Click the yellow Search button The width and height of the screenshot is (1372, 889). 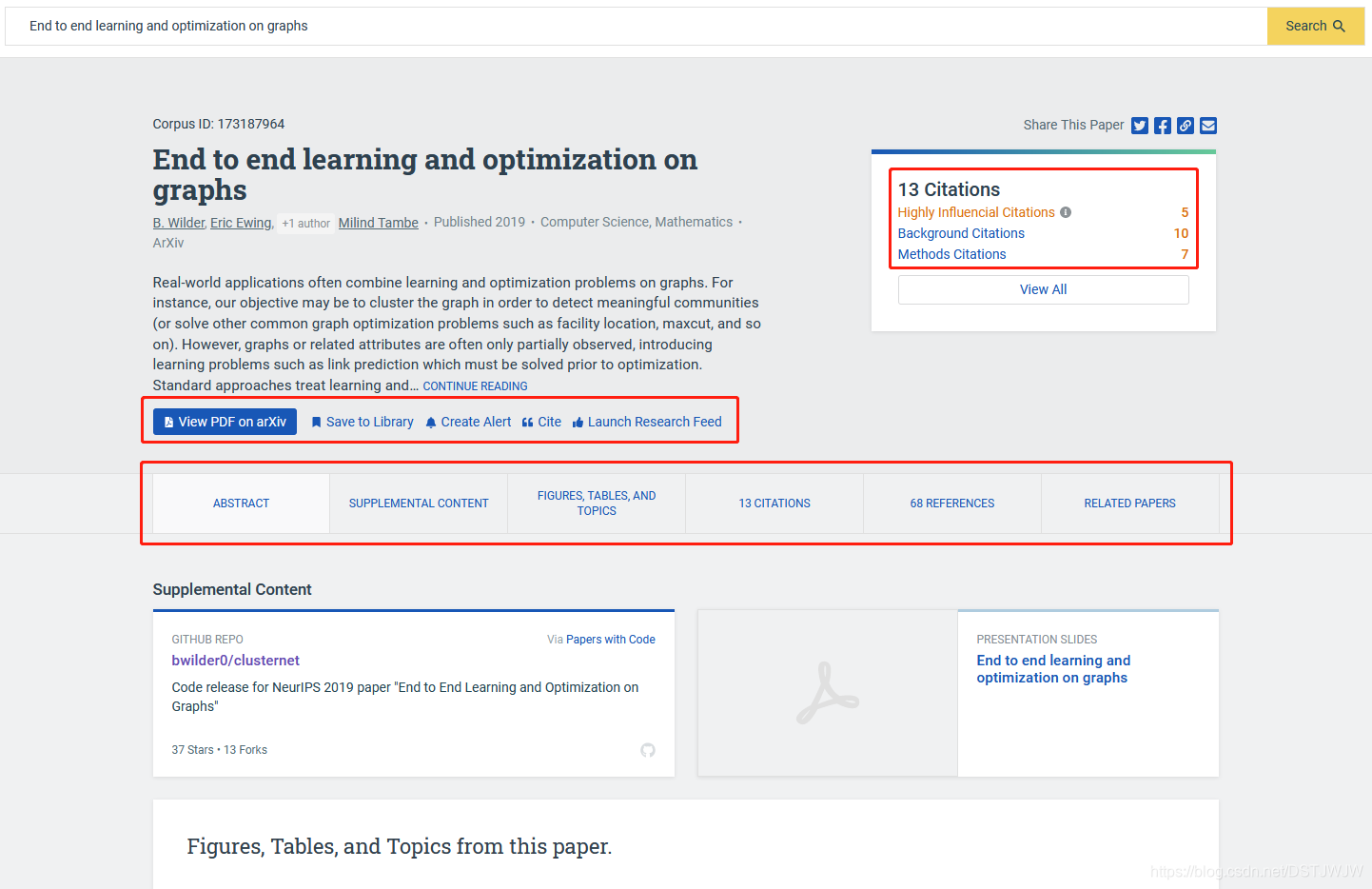pos(1315,26)
